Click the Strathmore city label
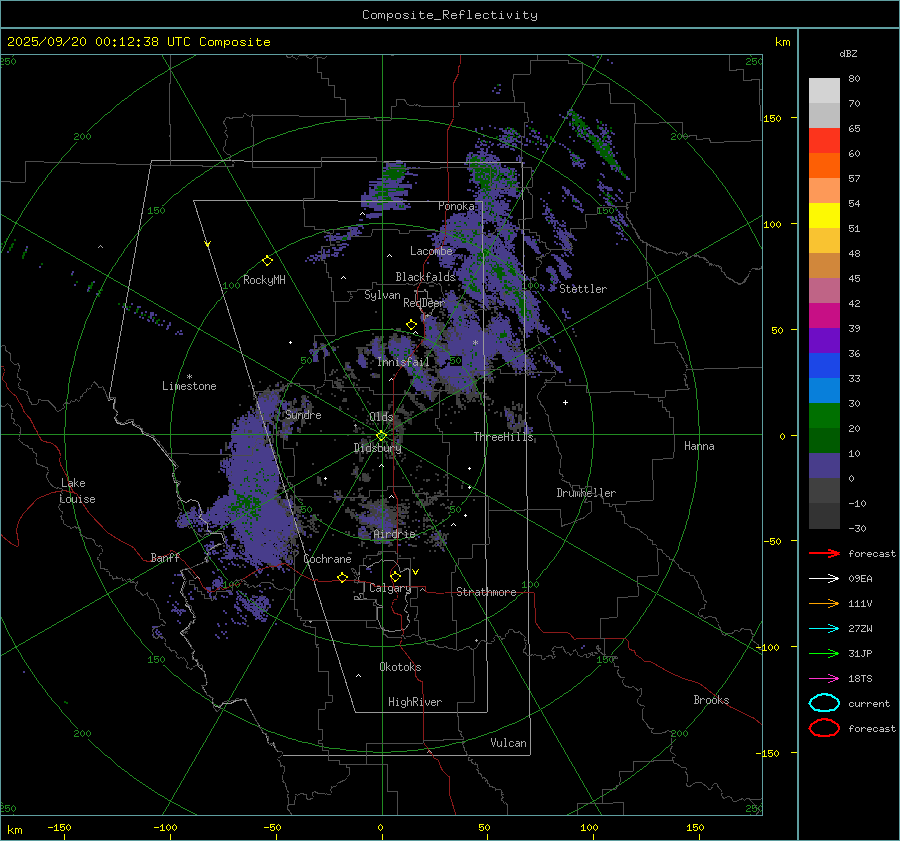 click(486, 592)
